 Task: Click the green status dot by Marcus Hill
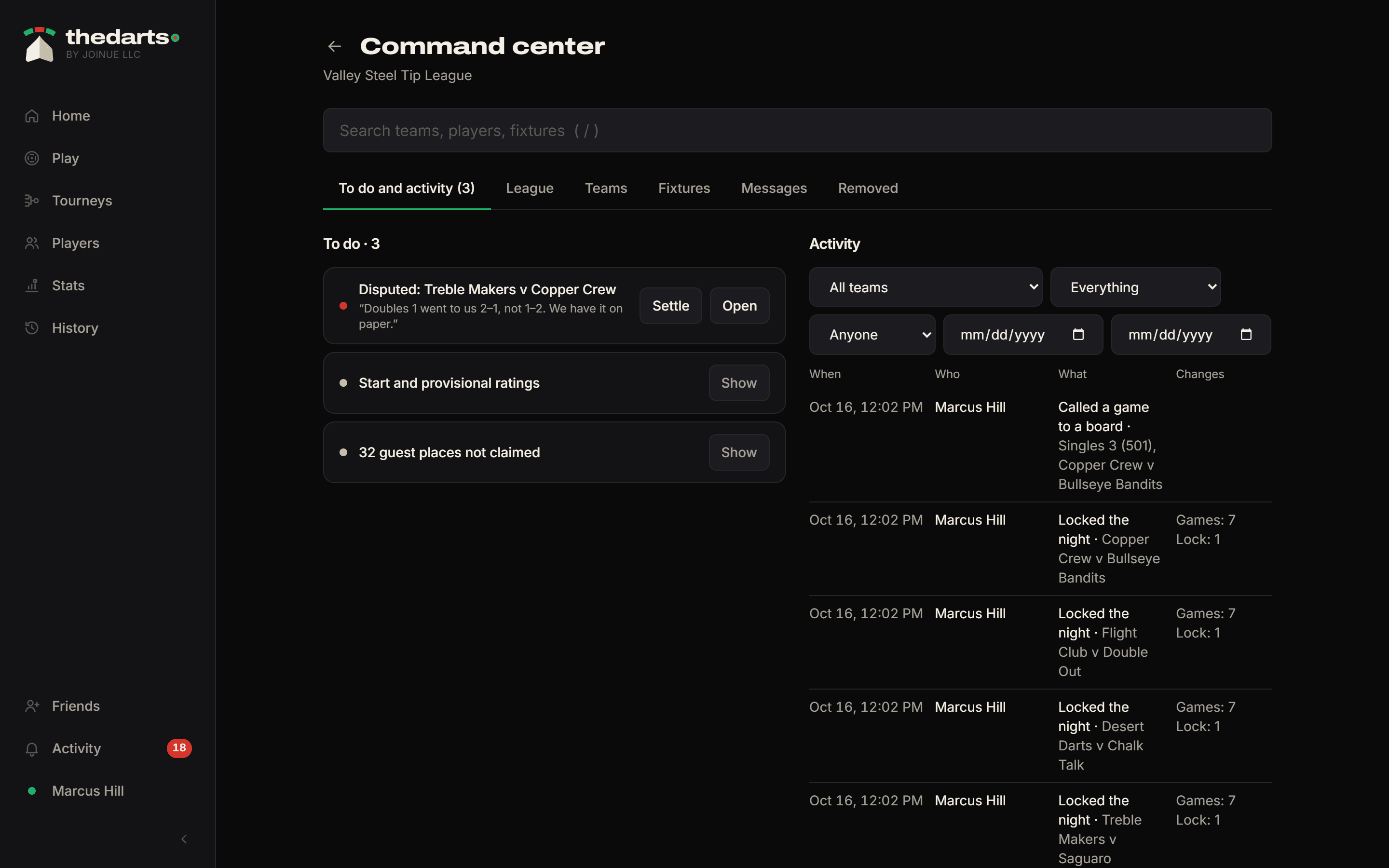32,791
